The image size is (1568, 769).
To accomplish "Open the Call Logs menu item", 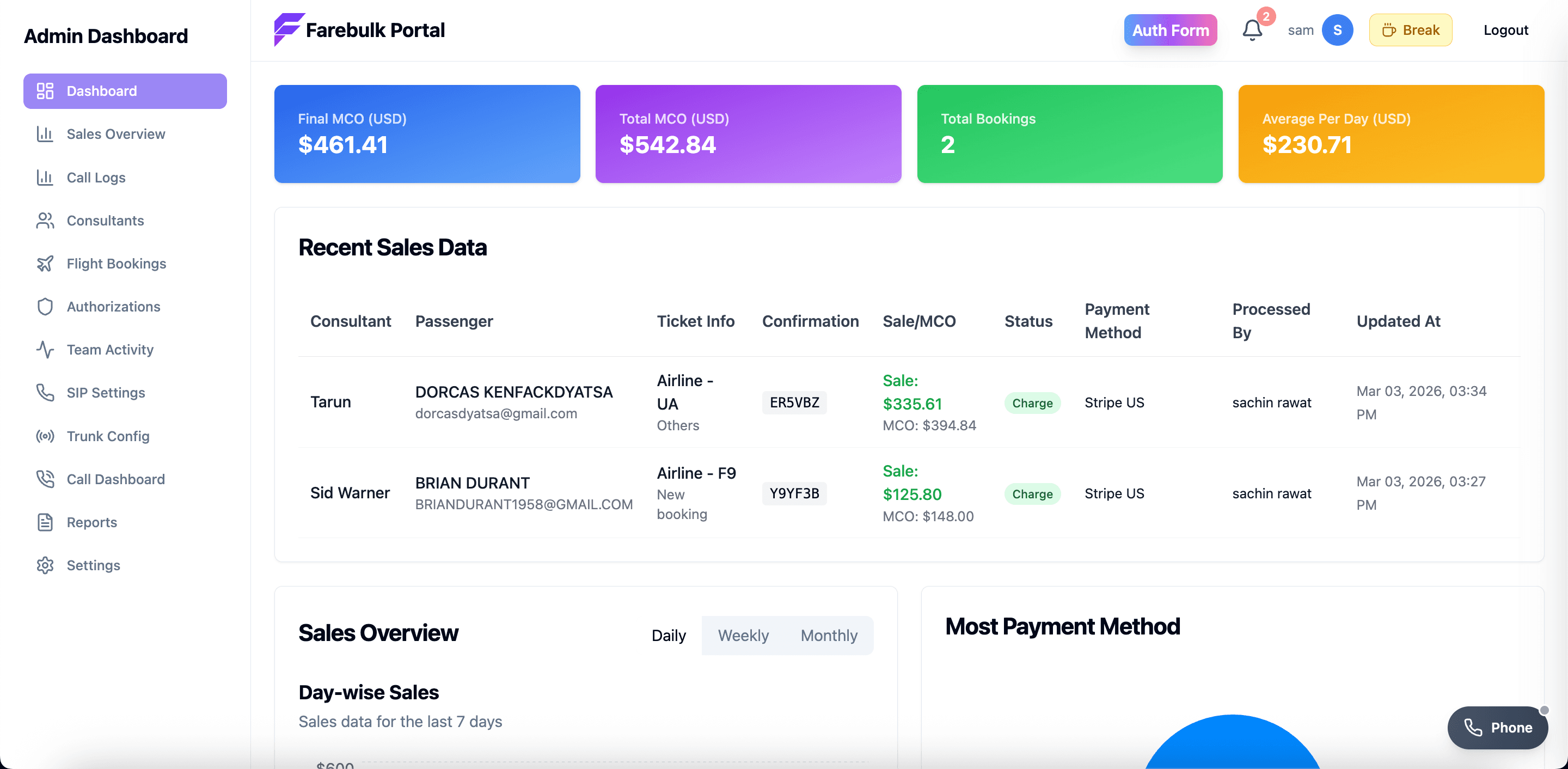I will pos(96,177).
